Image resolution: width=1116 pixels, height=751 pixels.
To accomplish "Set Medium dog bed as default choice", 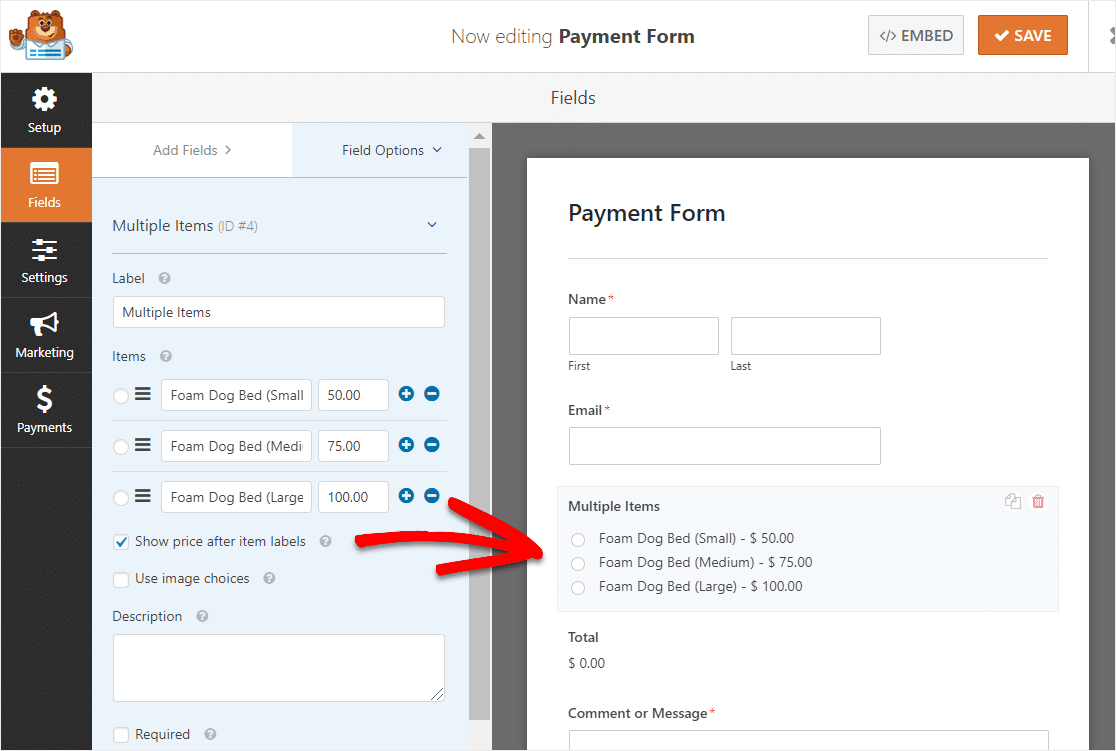I will point(121,446).
